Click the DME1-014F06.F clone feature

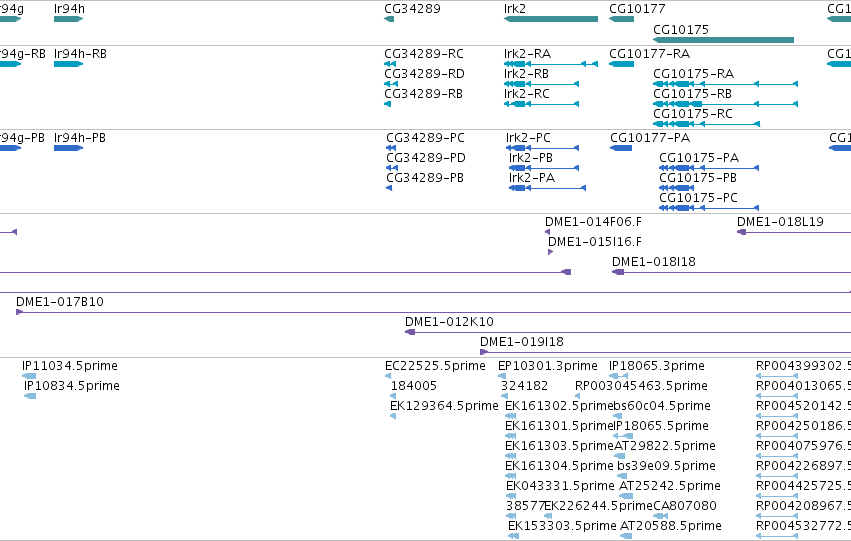click(x=547, y=232)
